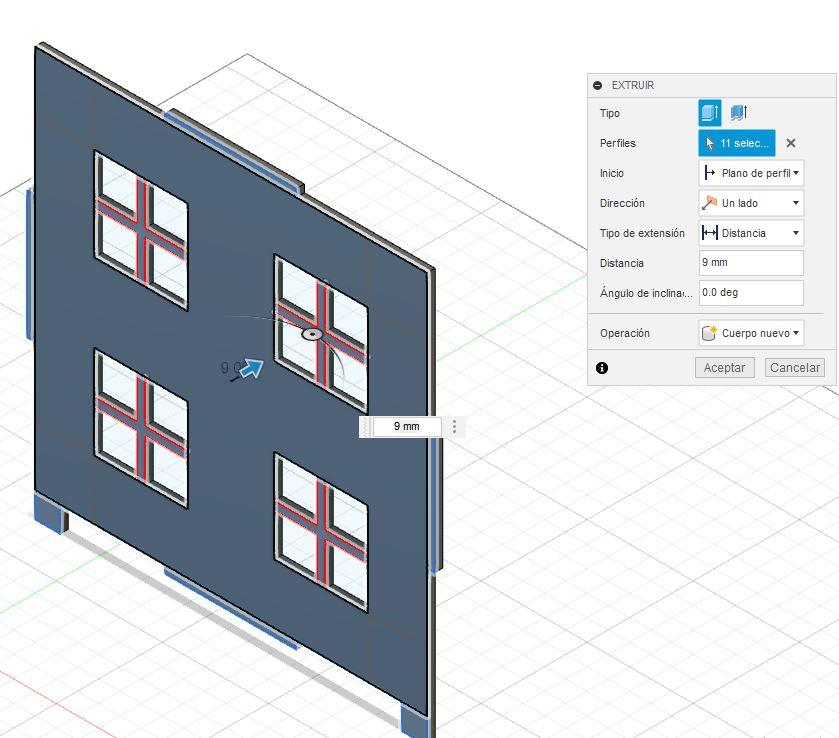Open the Operación Cuerpo nuevo dropdown
Screen dimensions: 839x738
(x=751, y=333)
